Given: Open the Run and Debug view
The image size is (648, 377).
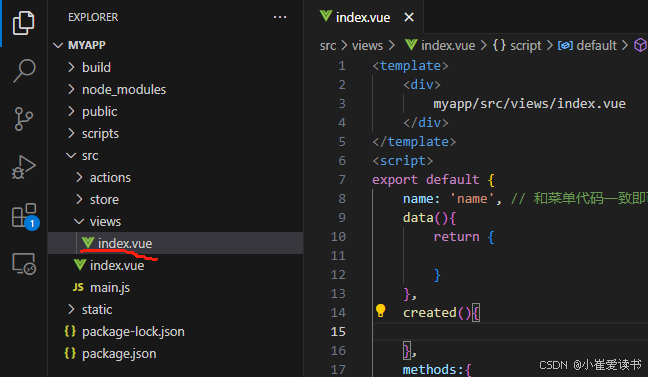Looking at the screenshot, I should pyautogui.click(x=24, y=167).
